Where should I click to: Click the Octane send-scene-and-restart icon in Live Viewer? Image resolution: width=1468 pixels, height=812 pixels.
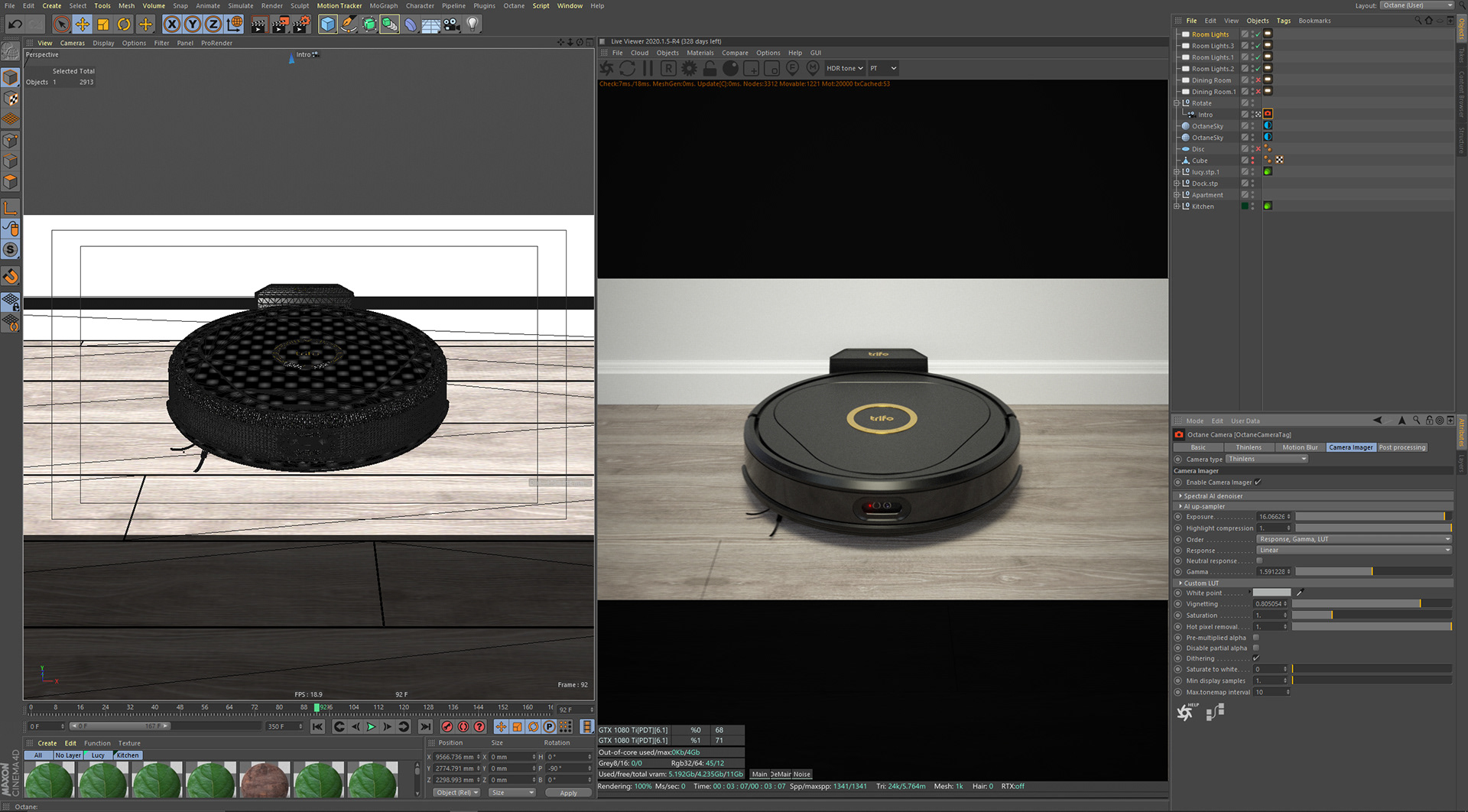click(607, 68)
